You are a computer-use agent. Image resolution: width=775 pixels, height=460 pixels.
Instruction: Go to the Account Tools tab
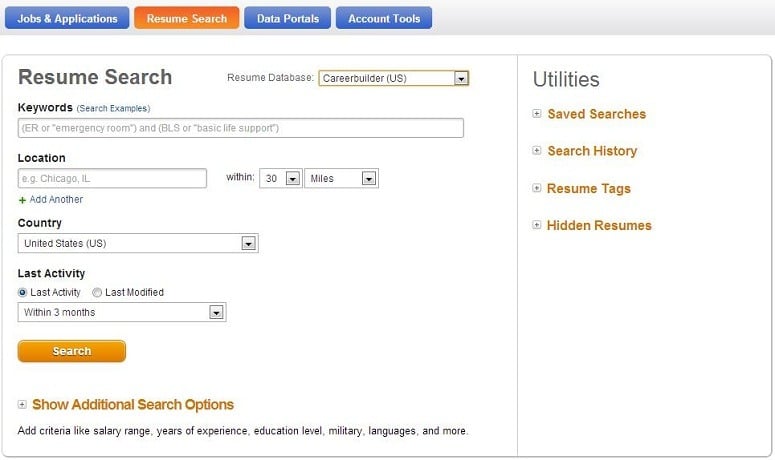coord(384,18)
